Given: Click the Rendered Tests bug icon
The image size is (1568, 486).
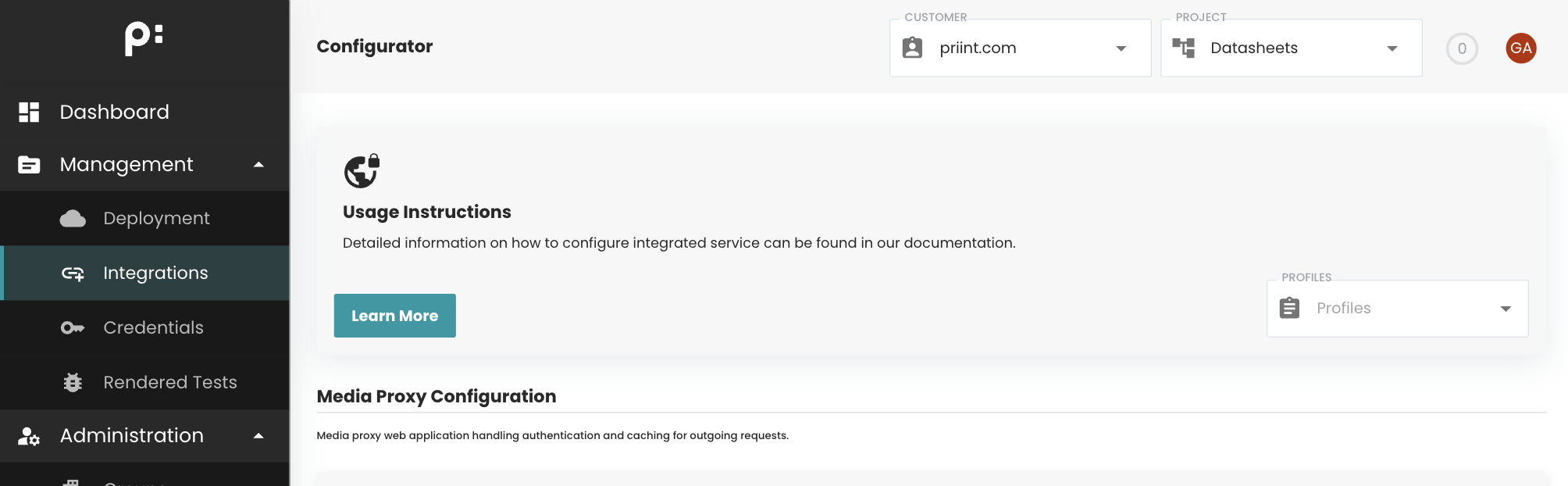Looking at the screenshot, I should coord(73,382).
